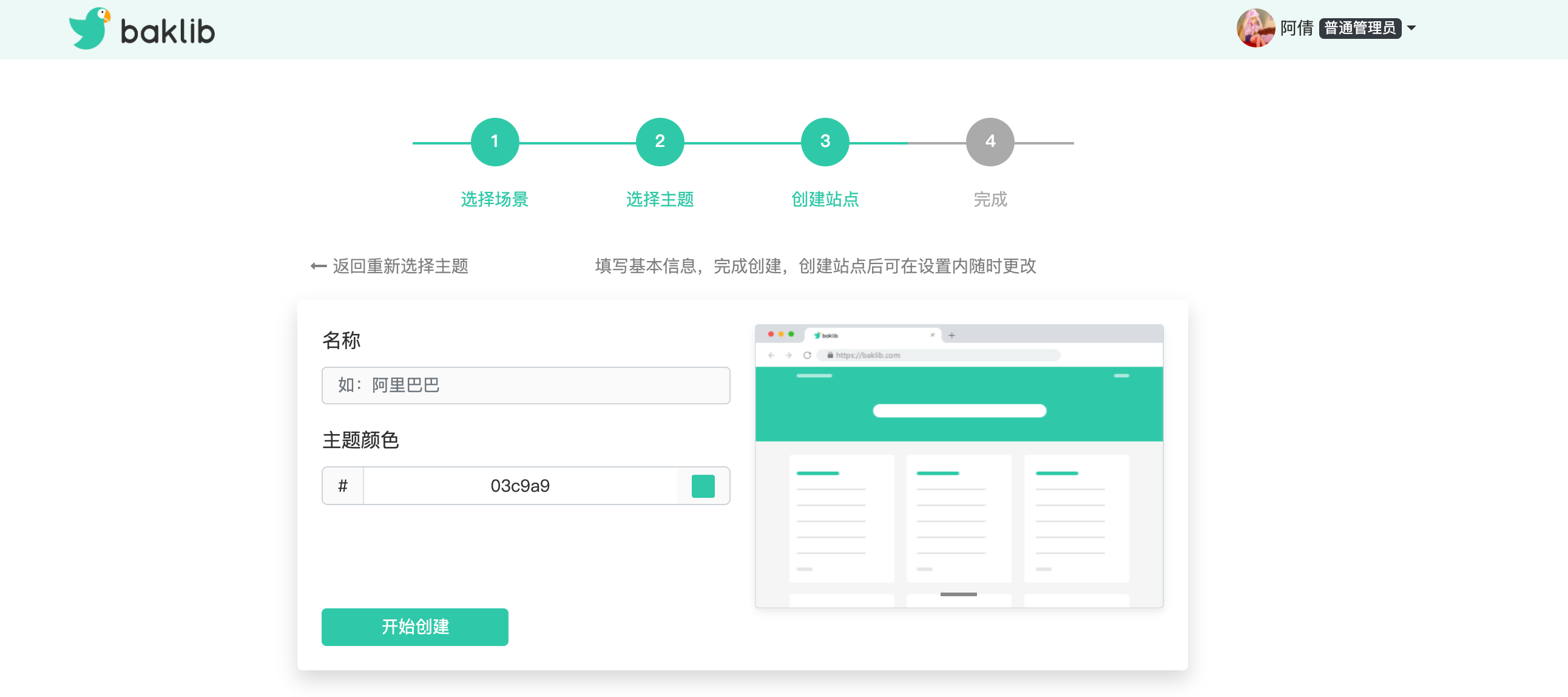Go to step 2 circle

coord(659,141)
